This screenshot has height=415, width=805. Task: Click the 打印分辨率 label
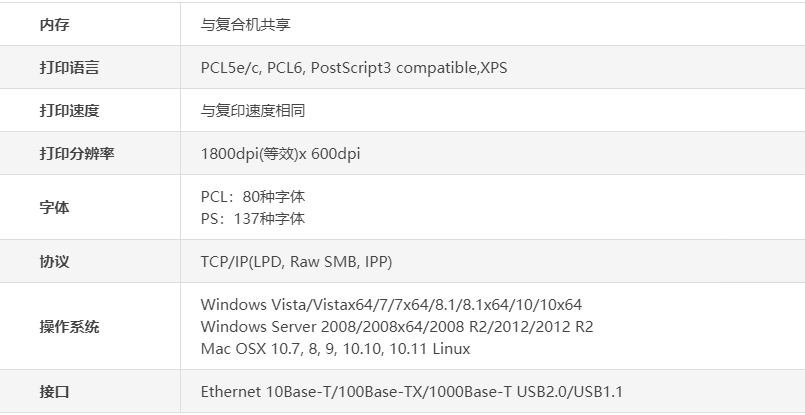(76, 154)
